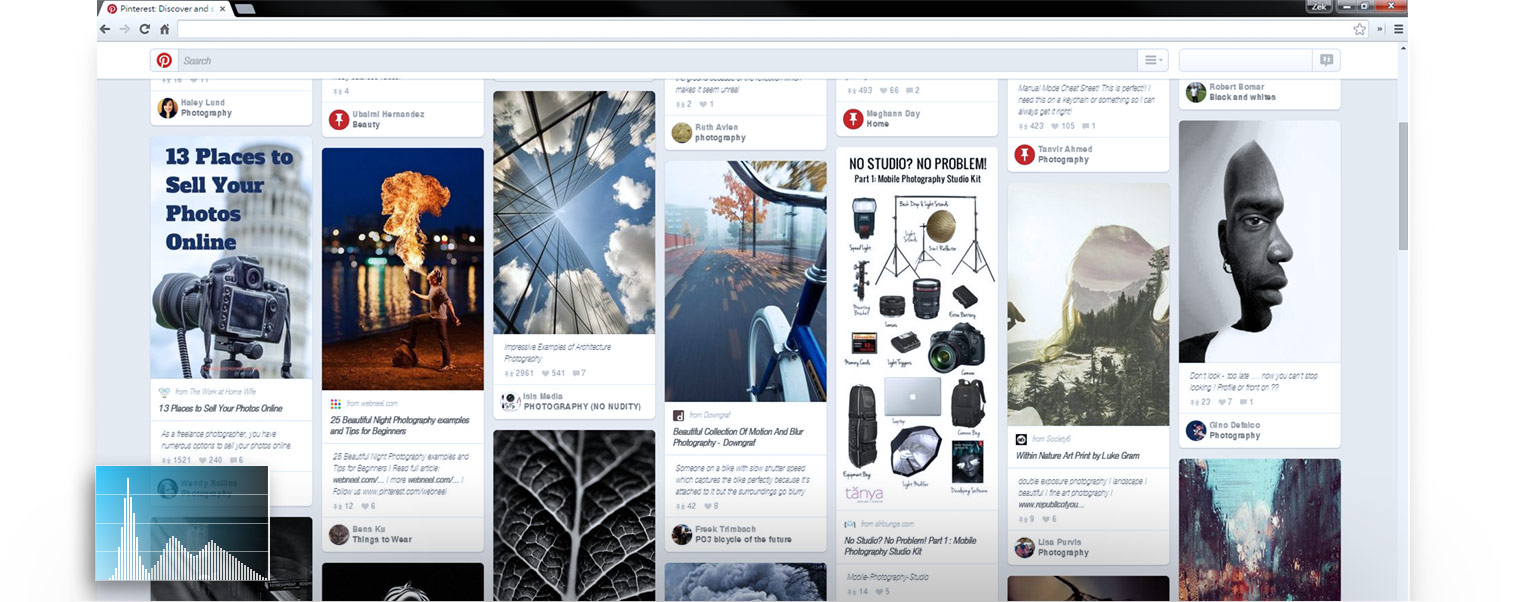Open 'Things to Wear' board link
This screenshot has height=602, width=1516.
pyautogui.click(x=382, y=539)
